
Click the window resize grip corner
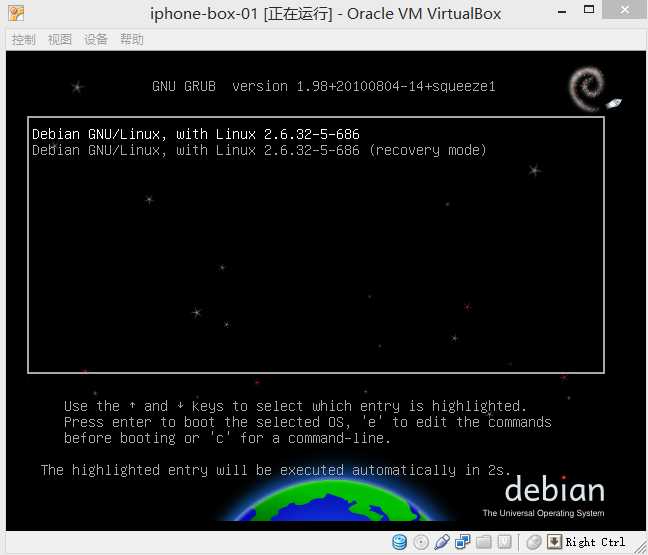point(640,548)
